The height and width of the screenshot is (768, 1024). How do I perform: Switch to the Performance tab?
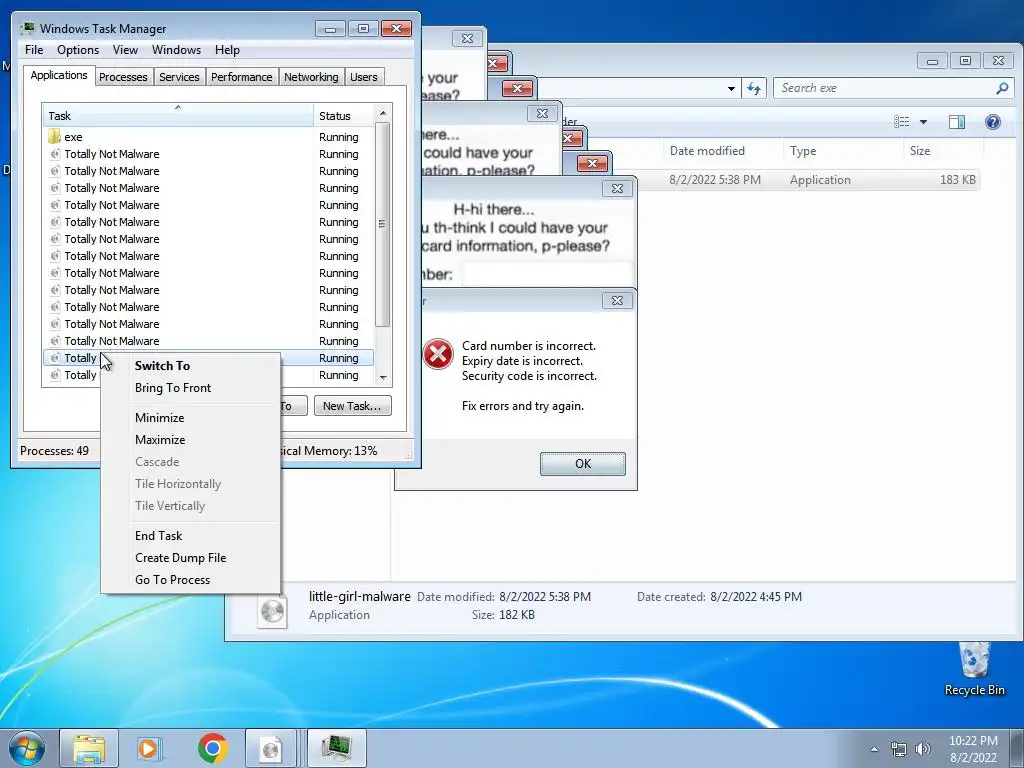click(241, 77)
